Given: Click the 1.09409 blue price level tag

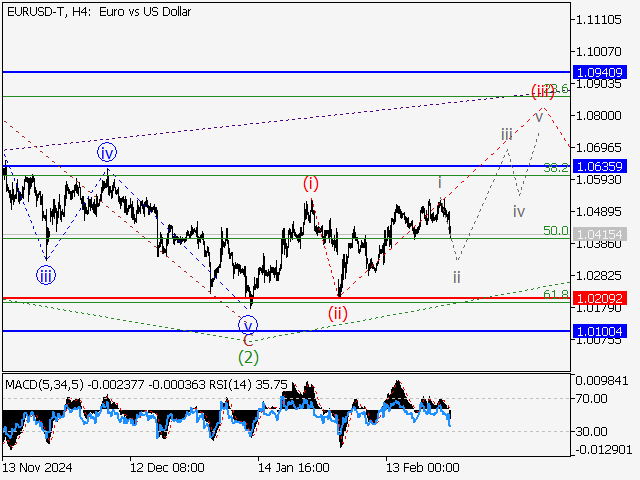Looking at the screenshot, I should pyautogui.click(x=599, y=72).
